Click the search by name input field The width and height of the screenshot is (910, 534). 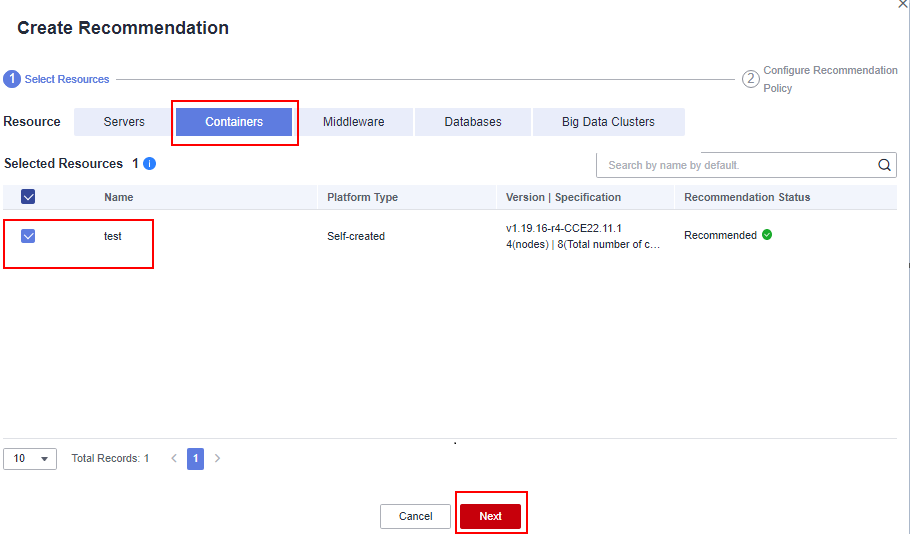(735, 165)
